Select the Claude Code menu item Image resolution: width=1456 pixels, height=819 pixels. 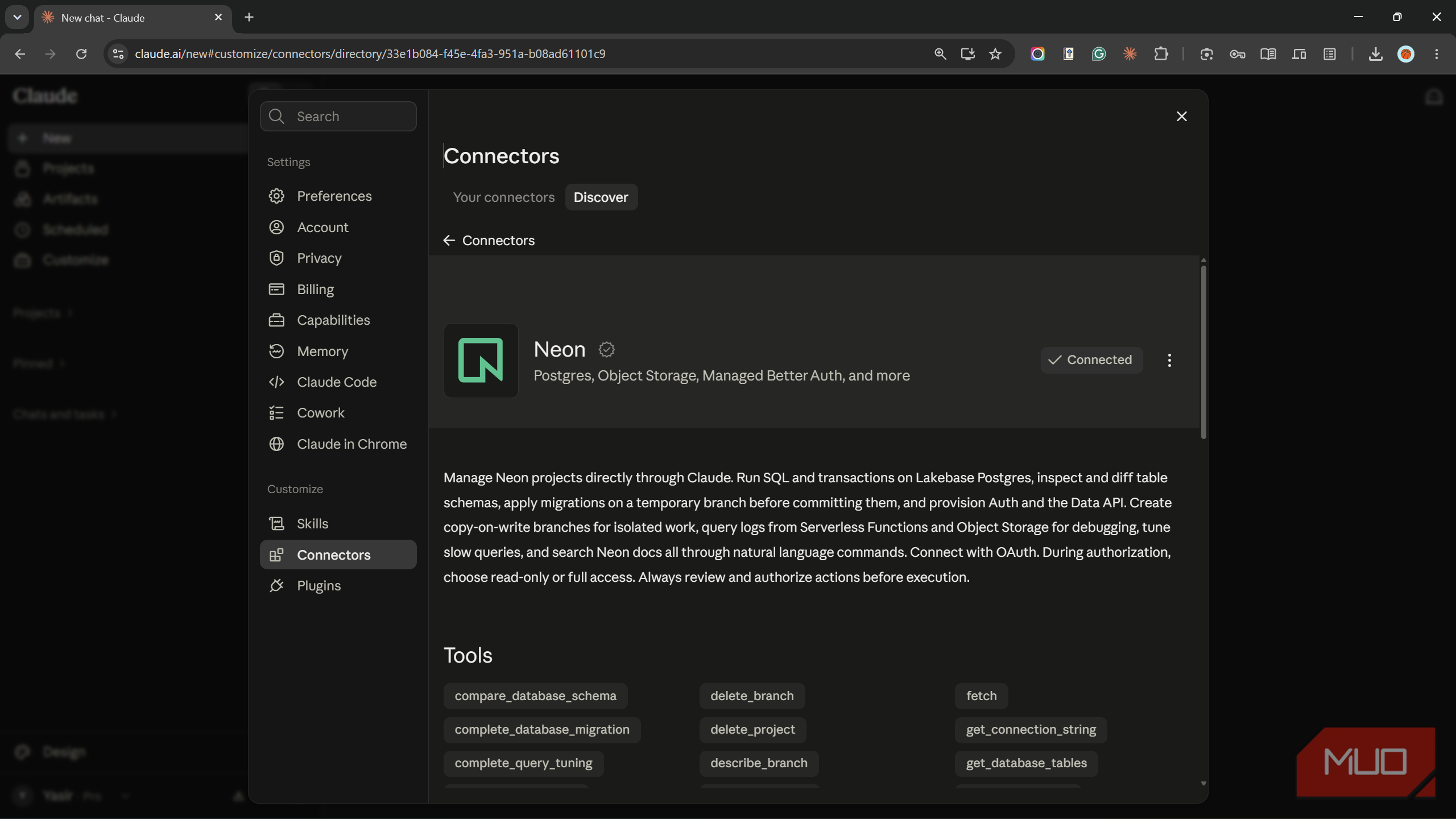tap(338, 382)
